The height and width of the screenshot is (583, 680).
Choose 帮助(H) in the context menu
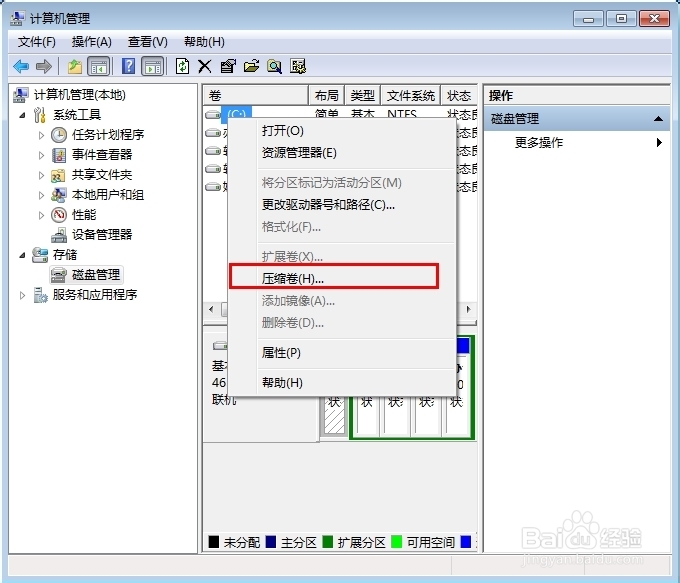click(x=356, y=383)
